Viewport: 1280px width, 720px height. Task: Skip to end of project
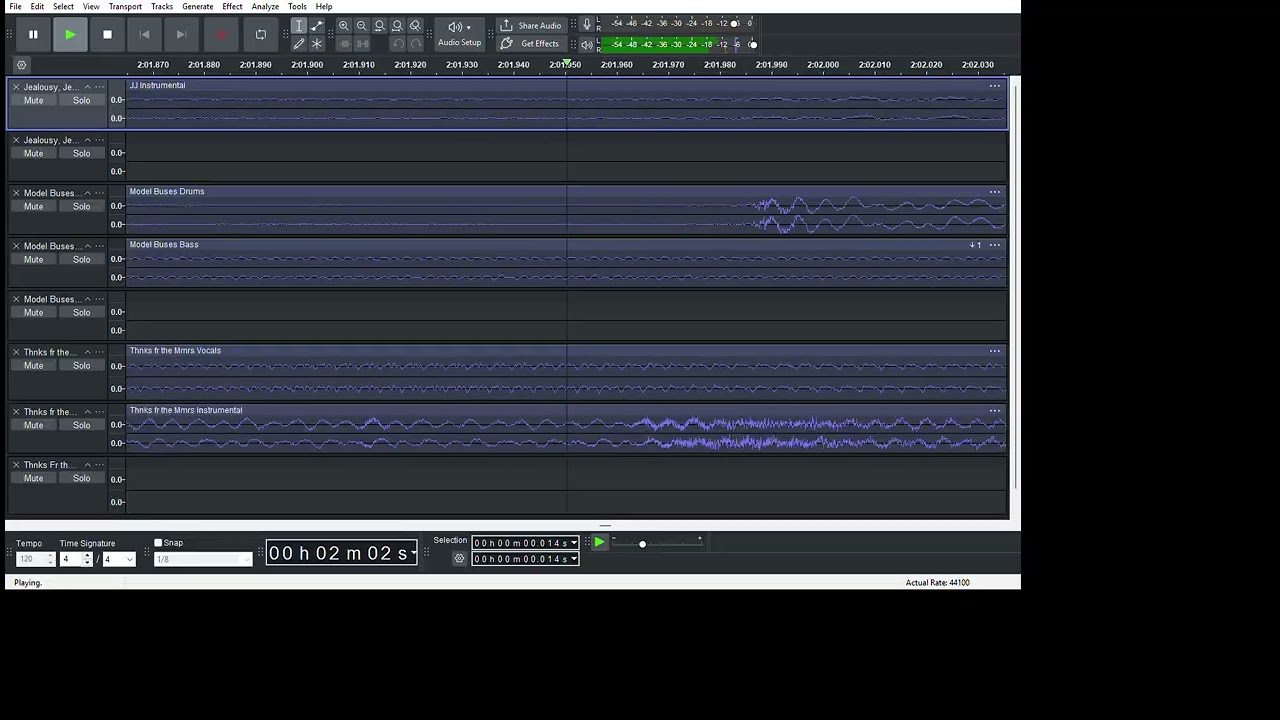click(181, 35)
